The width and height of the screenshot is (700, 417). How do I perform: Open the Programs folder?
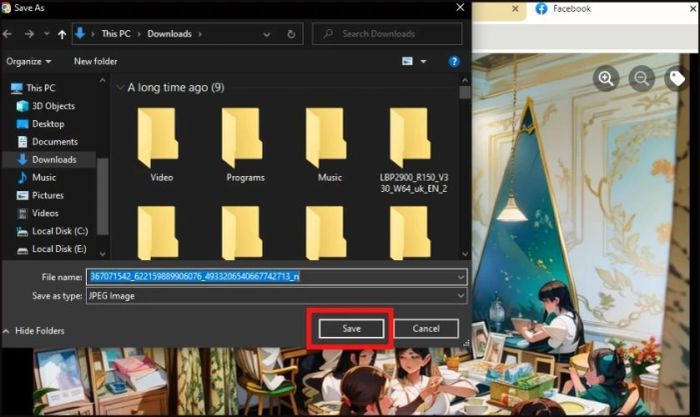tap(245, 145)
